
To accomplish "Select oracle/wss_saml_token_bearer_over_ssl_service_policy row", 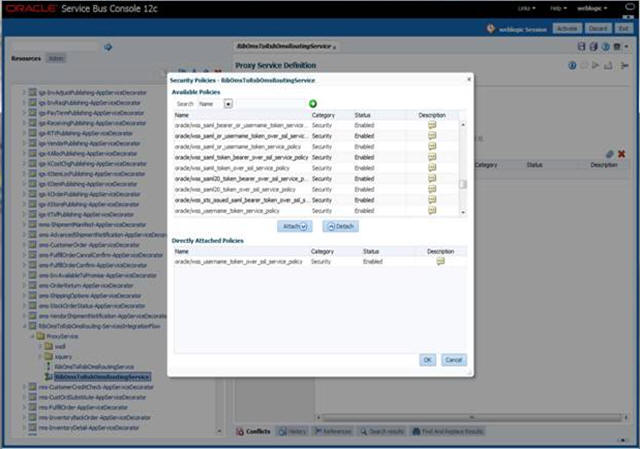I will (x=316, y=157).
